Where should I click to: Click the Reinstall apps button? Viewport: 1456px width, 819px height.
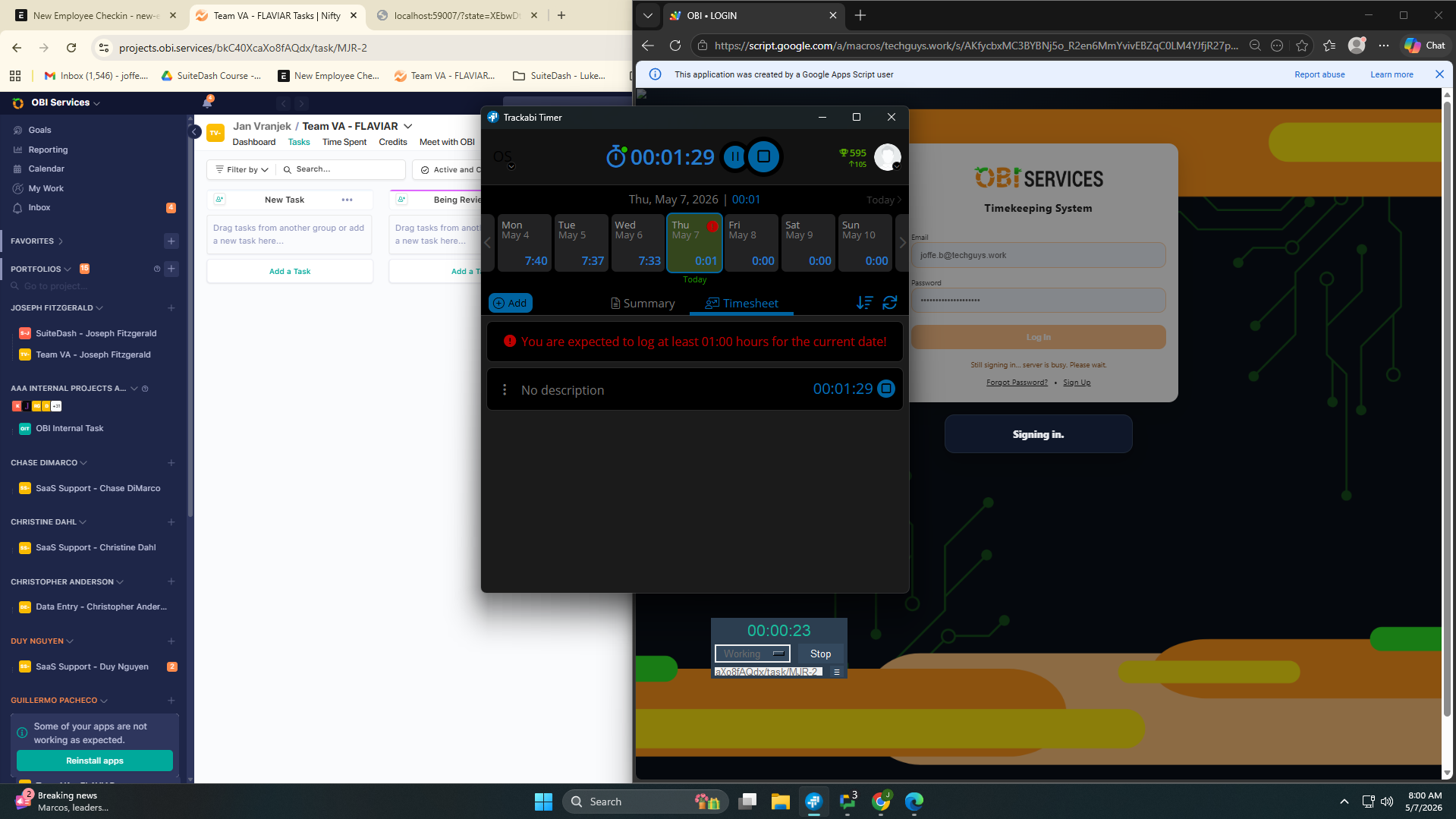[95, 761]
